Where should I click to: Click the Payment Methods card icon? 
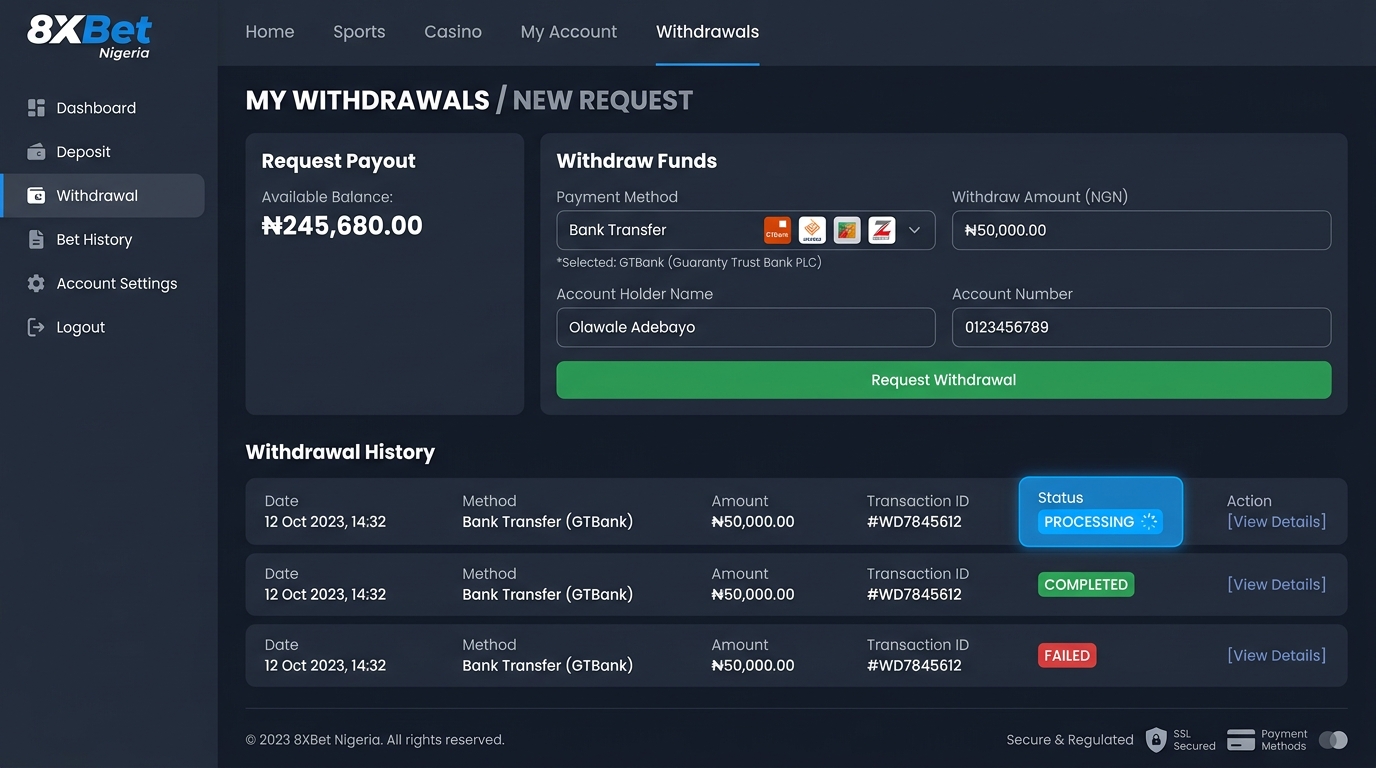(1241, 740)
